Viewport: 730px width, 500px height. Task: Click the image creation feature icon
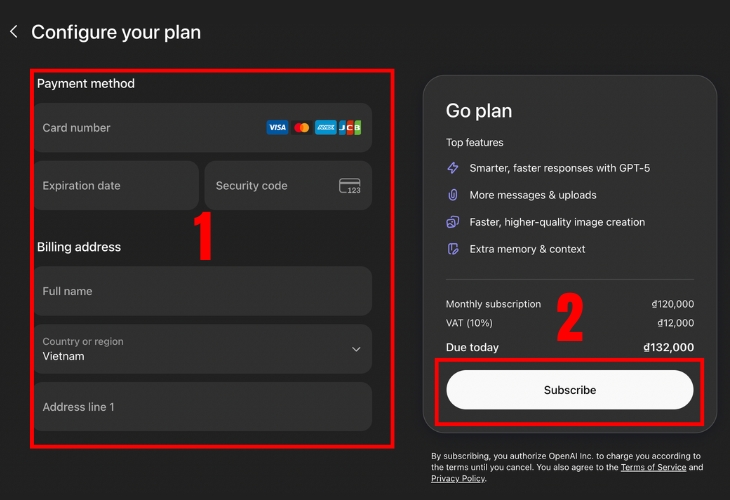[453, 222]
